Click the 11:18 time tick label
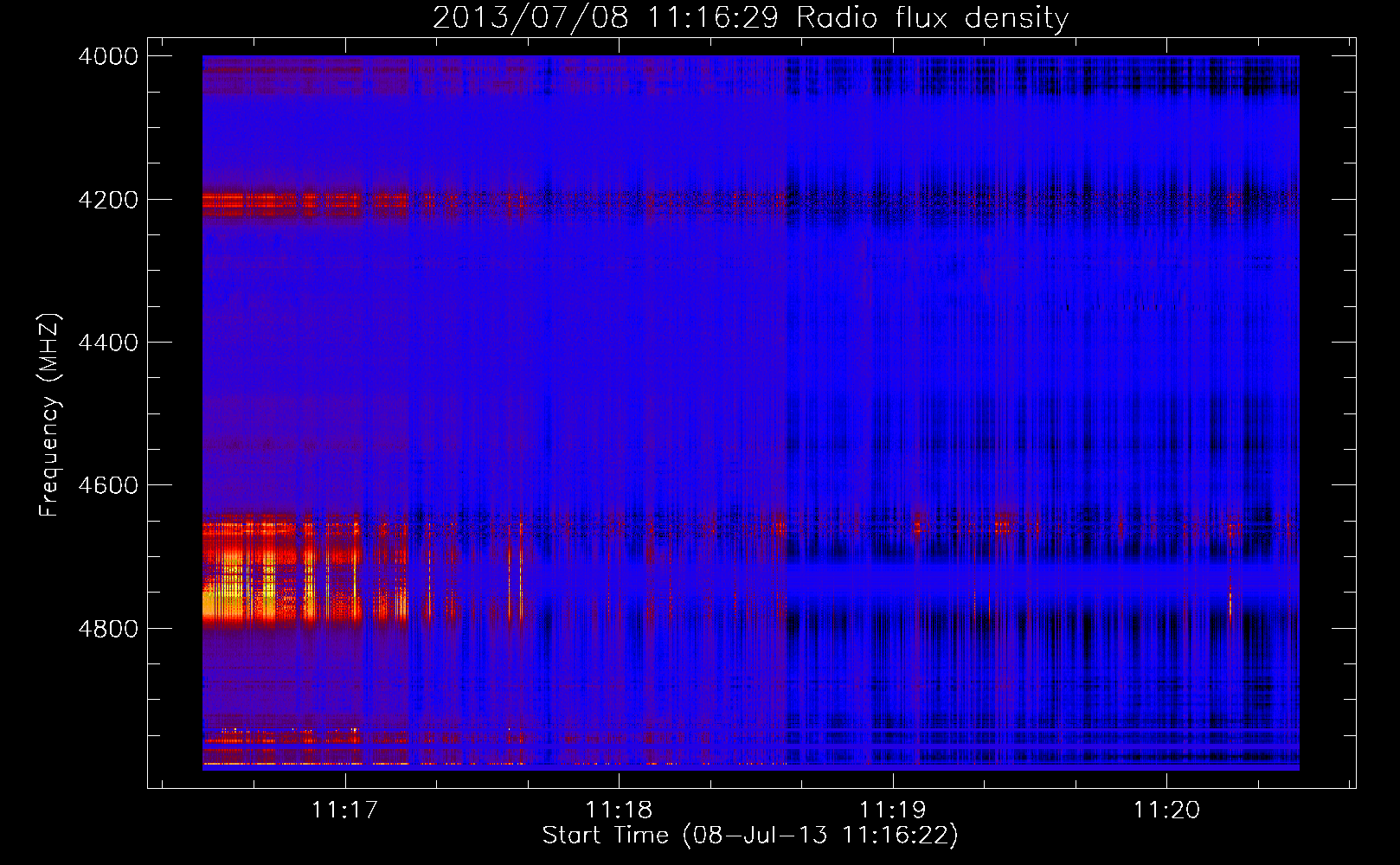Image resolution: width=1400 pixels, height=865 pixels. [619, 810]
